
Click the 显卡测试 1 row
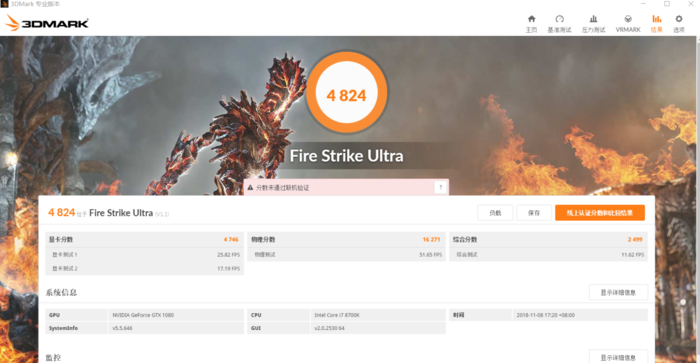(x=144, y=255)
